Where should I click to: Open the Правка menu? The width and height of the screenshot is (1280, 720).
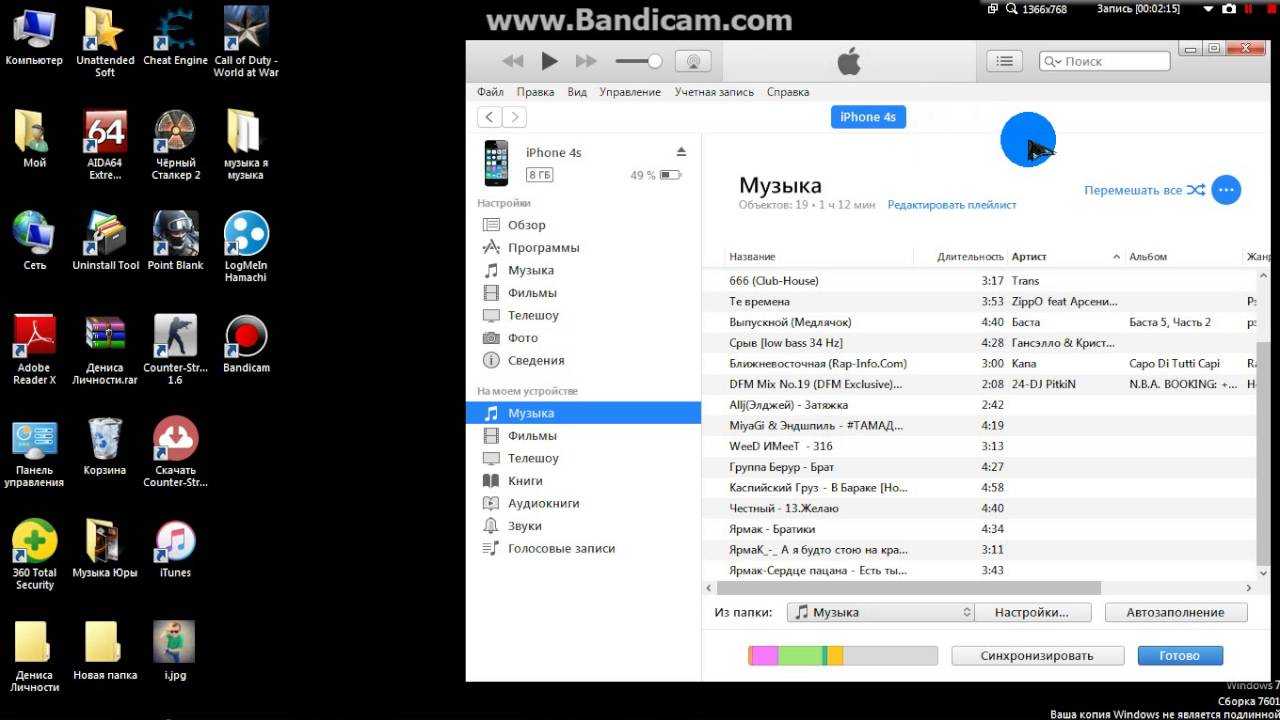pyautogui.click(x=535, y=92)
